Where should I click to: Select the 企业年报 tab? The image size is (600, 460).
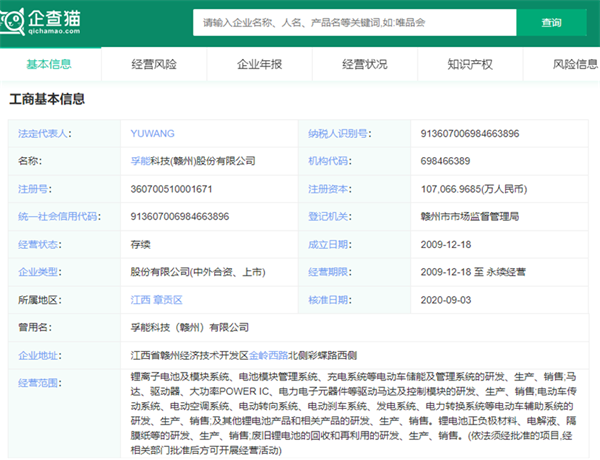coord(259,64)
